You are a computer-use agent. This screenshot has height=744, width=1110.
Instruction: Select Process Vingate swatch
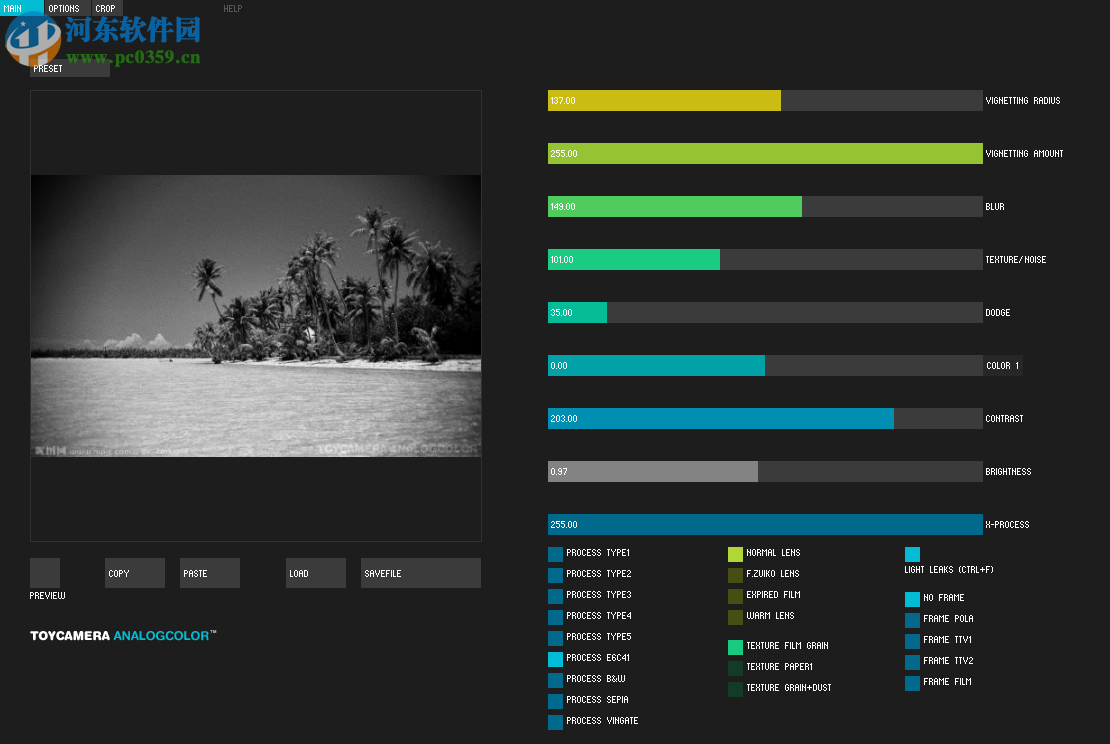(x=556, y=722)
